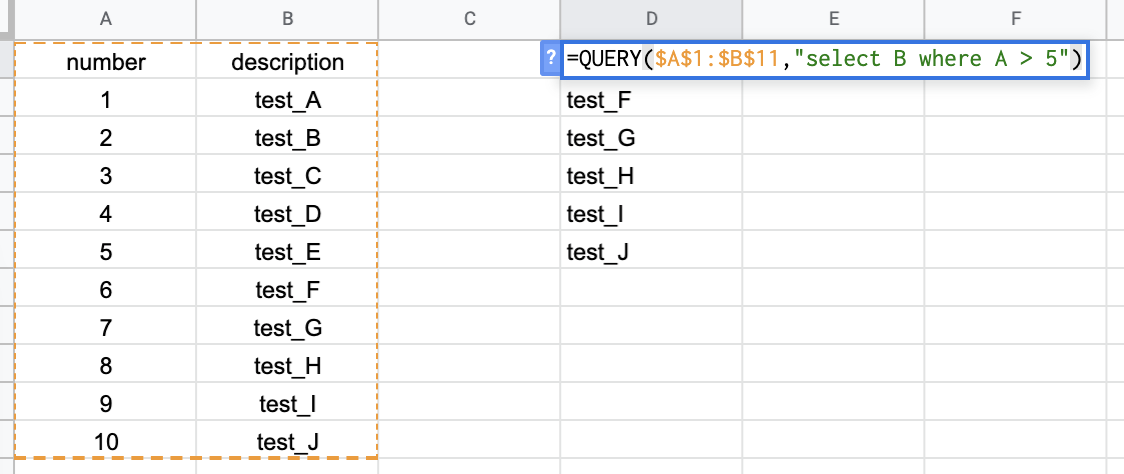The height and width of the screenshot is (474, 1124).
Task: Select test_G result in column D
Action: tap(652, 138)
